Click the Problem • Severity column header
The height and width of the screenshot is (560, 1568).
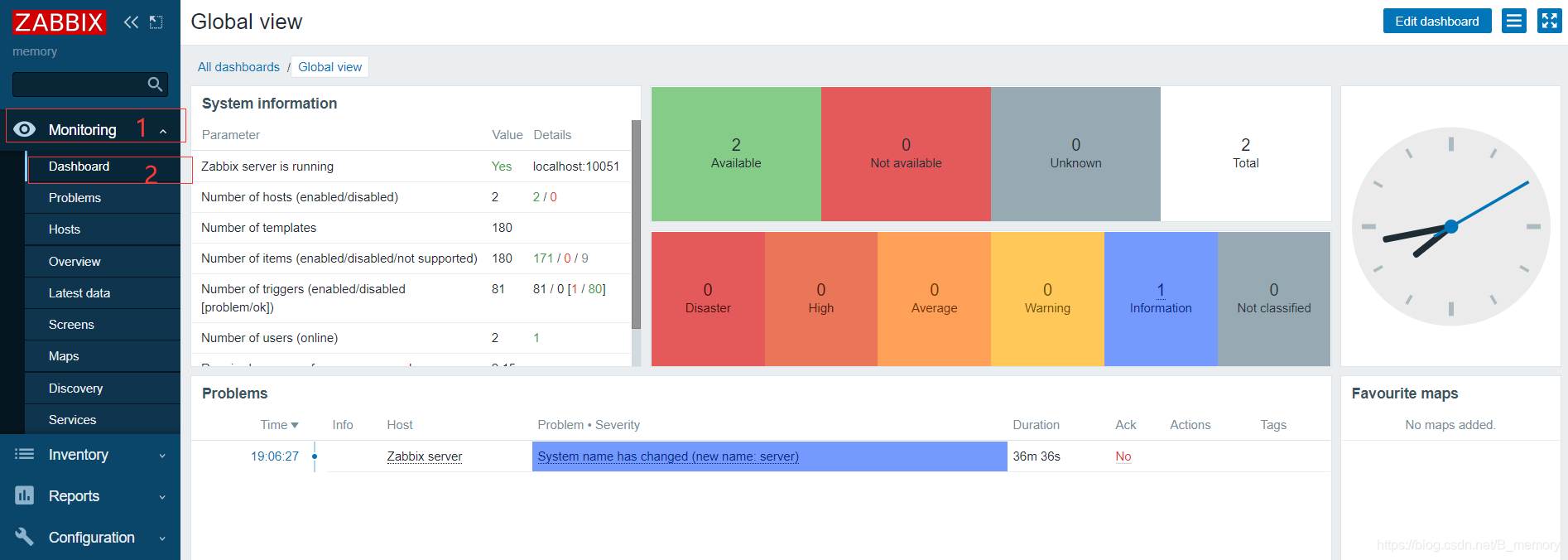[589, 425]
